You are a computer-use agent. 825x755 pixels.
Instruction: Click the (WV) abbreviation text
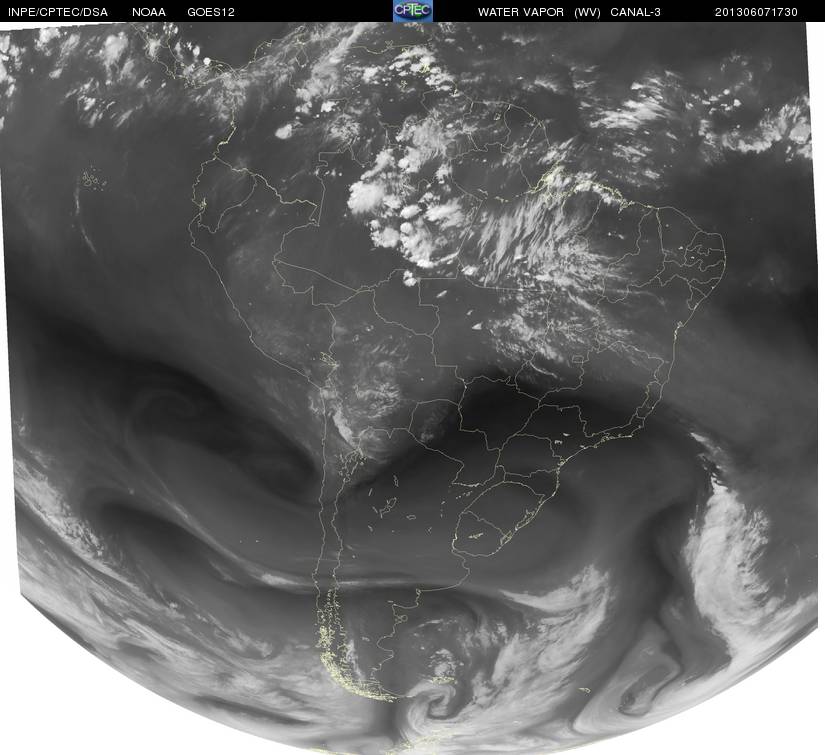(x=587, y=12)
